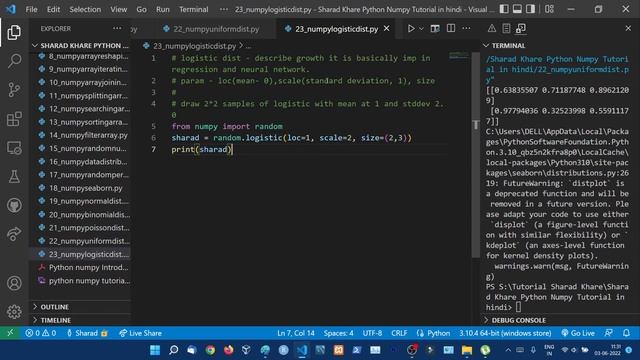Open Windows Start menu on taskbar
This screenshot has height=360, width=640.
tap(155, 350)
